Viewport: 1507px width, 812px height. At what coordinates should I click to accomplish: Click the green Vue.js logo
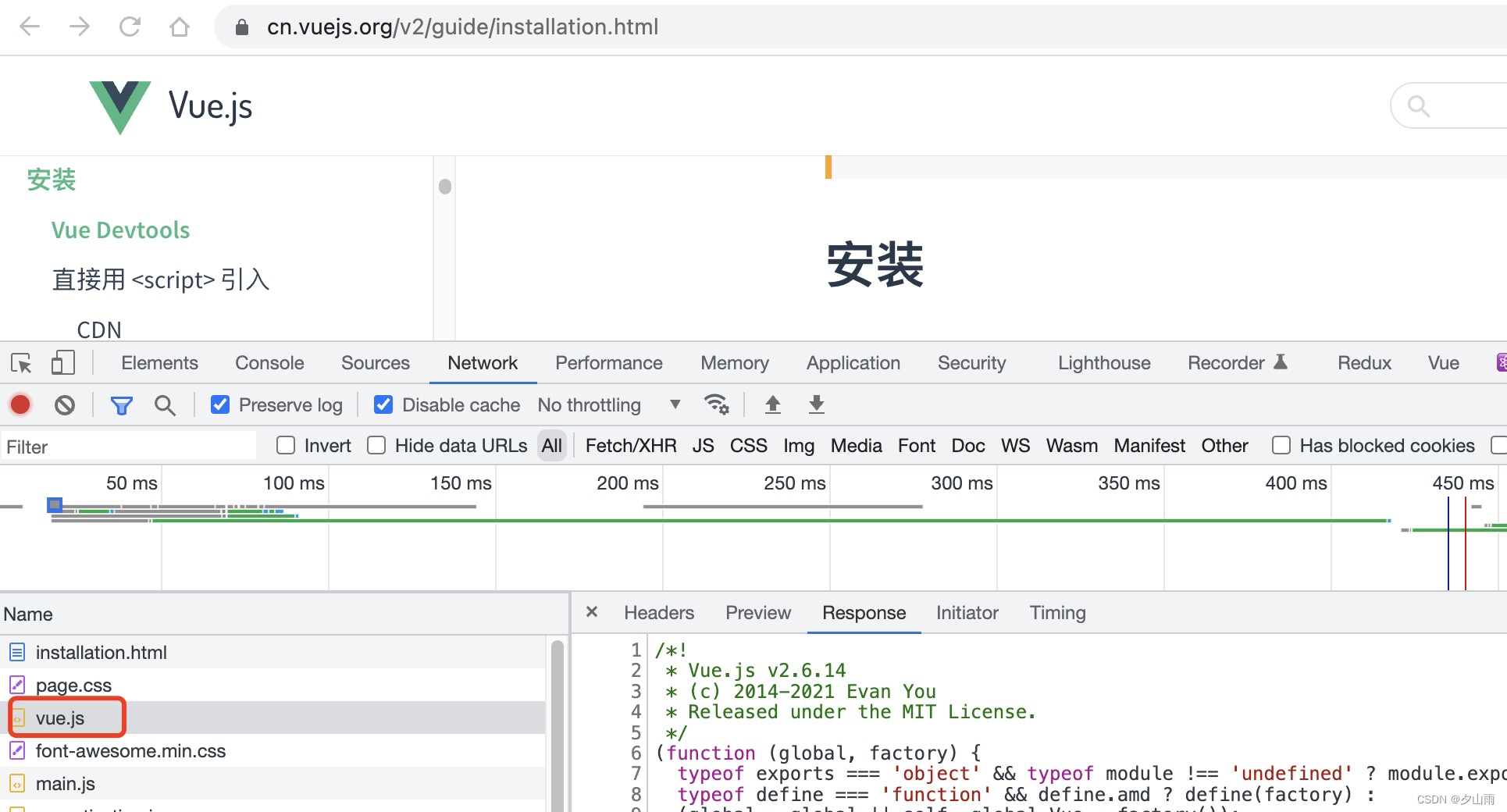click(119, 107)
